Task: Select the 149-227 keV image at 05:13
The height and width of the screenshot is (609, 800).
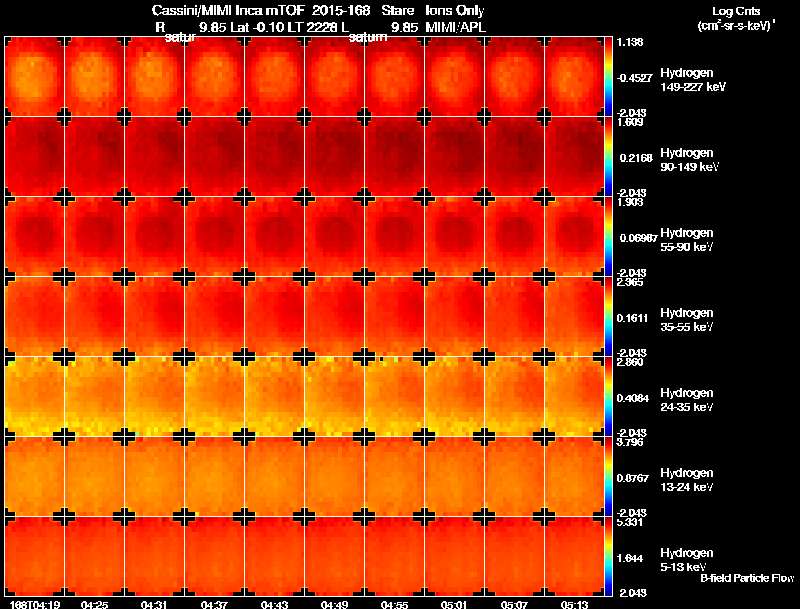Action: [574, 77]
